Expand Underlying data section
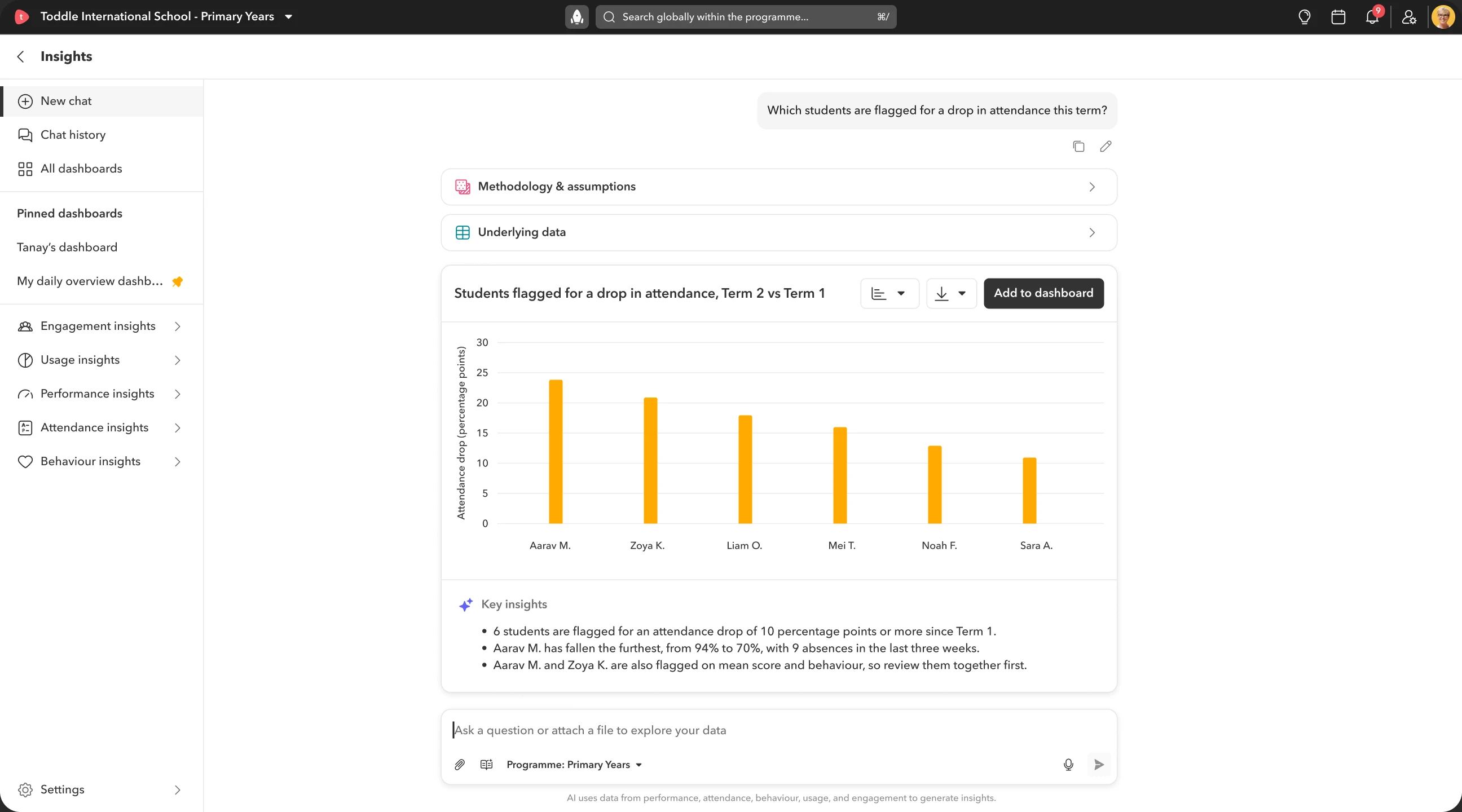The width and height of the screenshot is (1462, 812). (x=779, y=233)
